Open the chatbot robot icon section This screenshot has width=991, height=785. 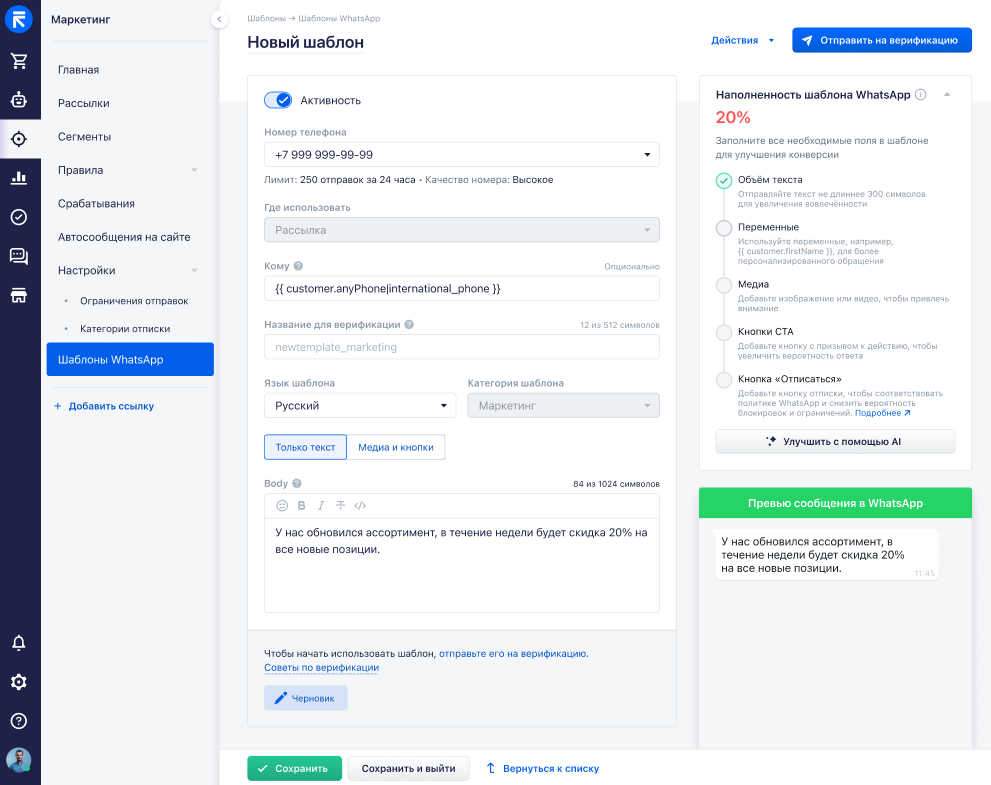coord(19,100)
